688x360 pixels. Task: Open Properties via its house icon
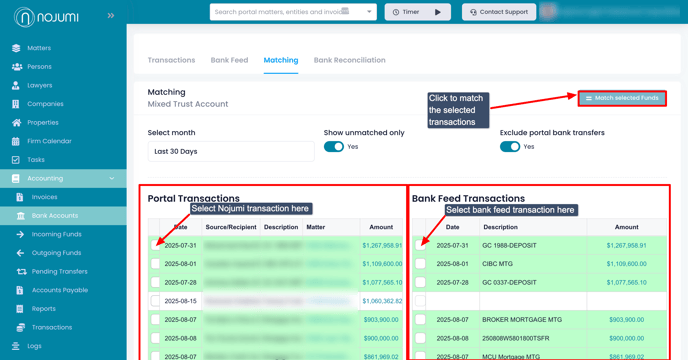(16, 122)
